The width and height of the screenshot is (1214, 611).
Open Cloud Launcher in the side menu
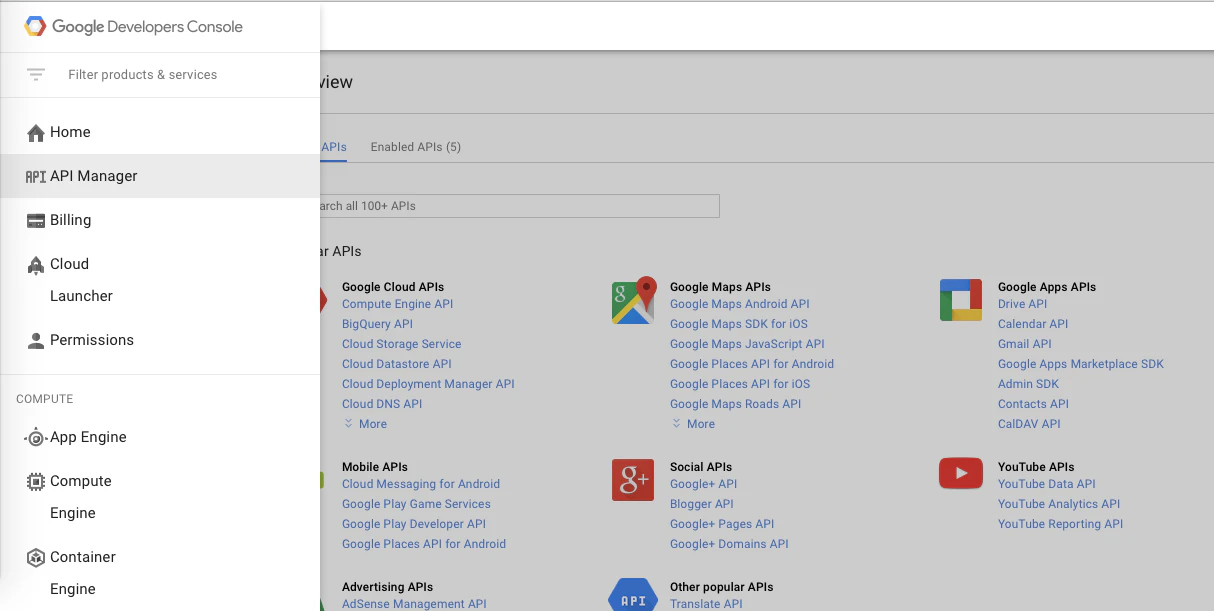pyautogui.click(x=160, y=280)
